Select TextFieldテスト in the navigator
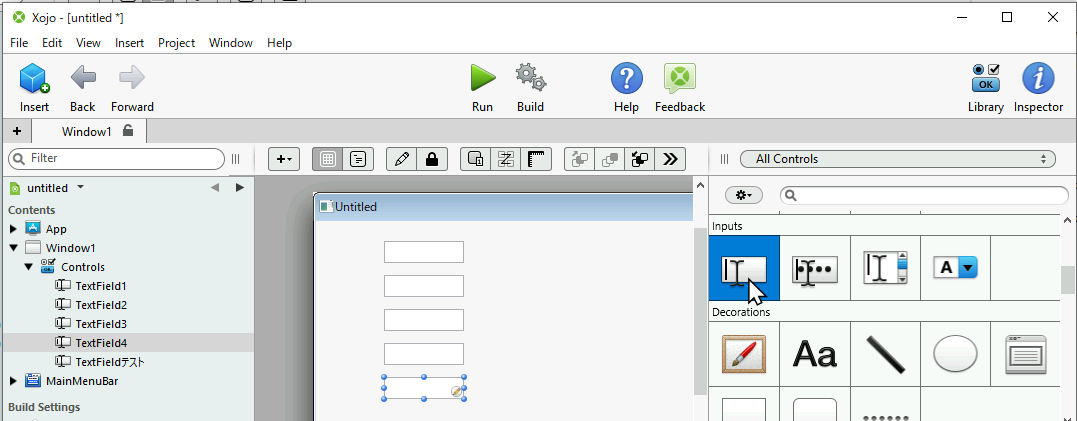This screenshot has width=1077, height=421. pos(110,362)
